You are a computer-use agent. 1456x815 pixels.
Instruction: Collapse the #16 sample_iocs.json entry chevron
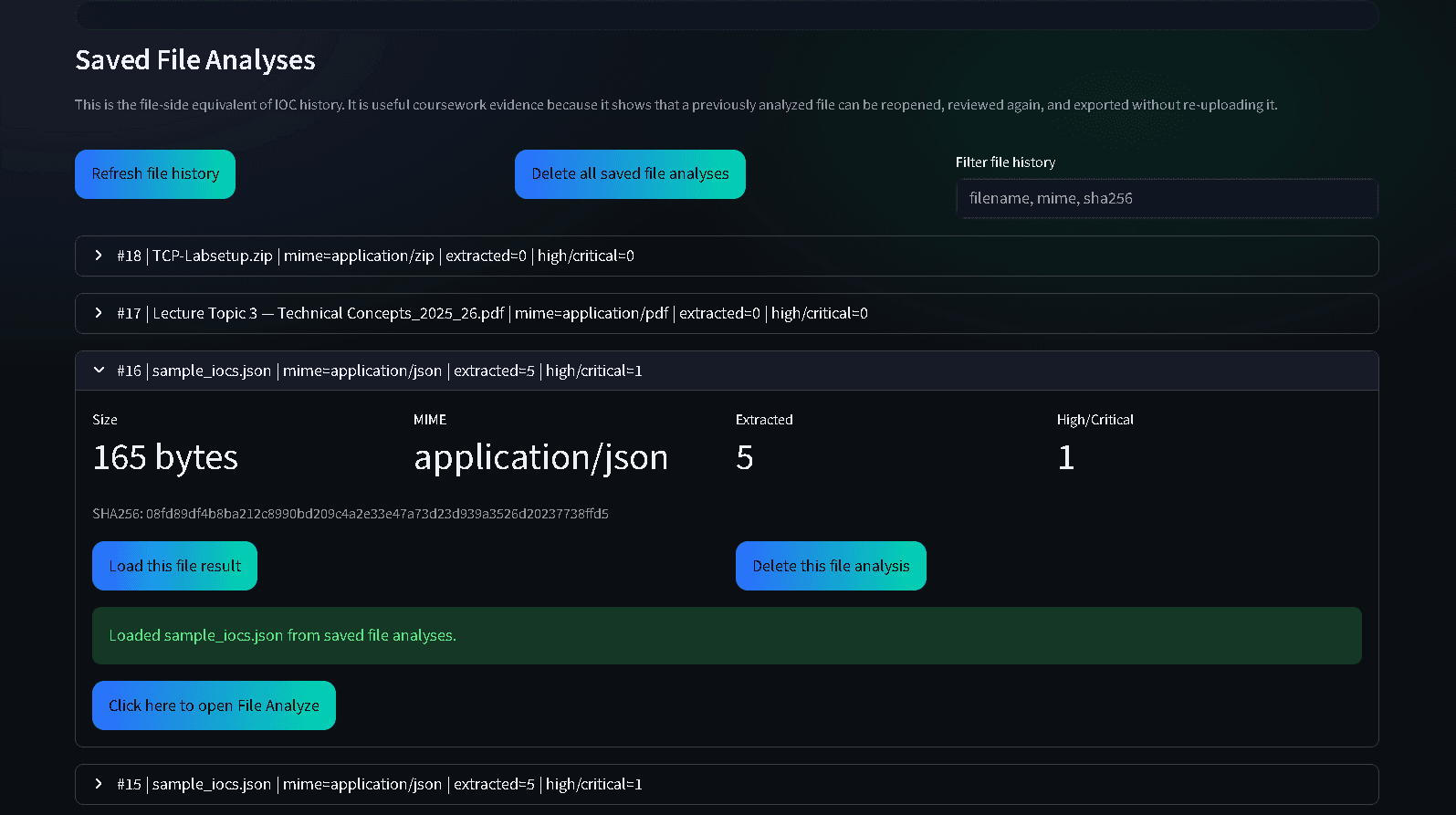tap(99, 371)
